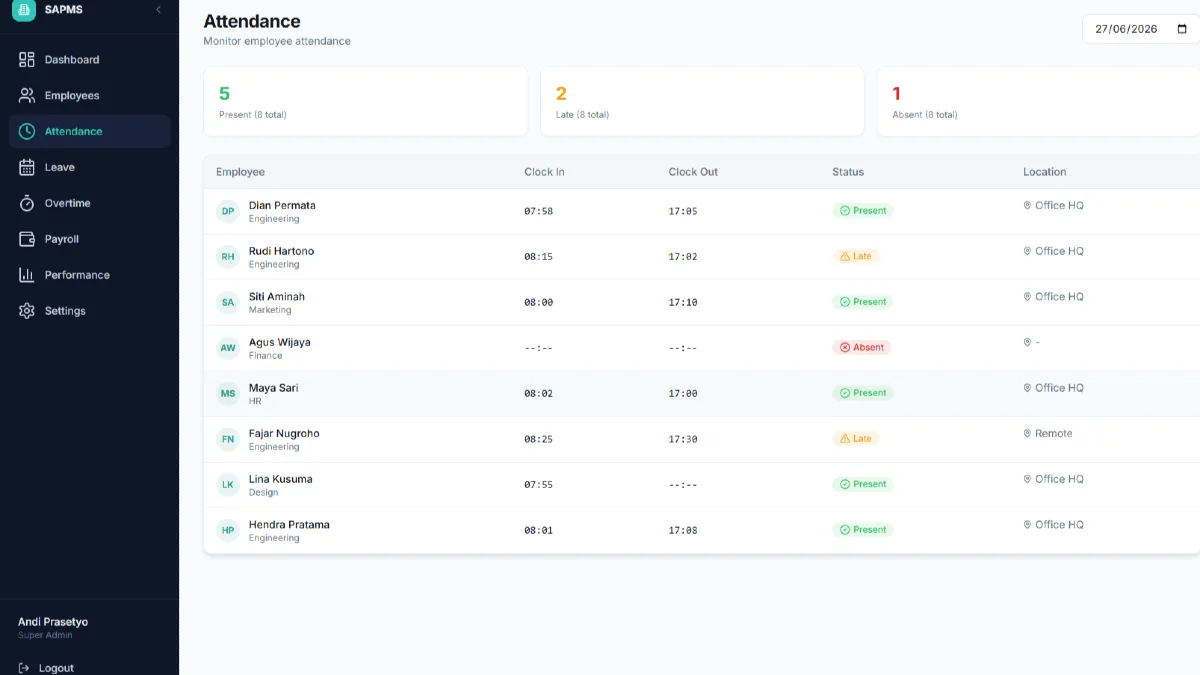Click the Overtime stopwatch icon
The height and width of the screenshot is (675, 1200).
pyautogui.click(x=27, y=203)
